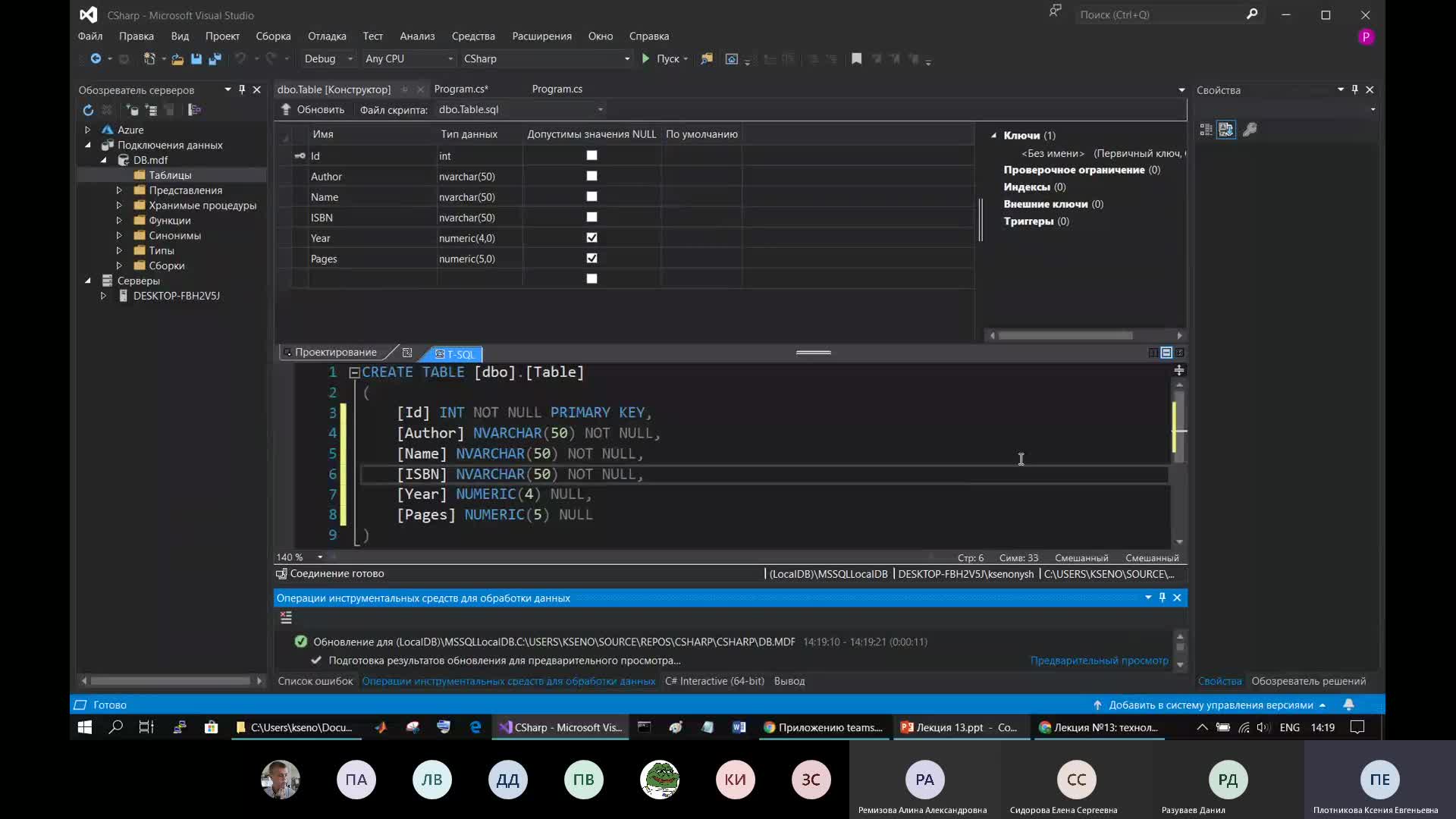The width and height of the screenshot is (1456, 819).
Task: Save the current file with disk icon
Action: tap(196, 58)
